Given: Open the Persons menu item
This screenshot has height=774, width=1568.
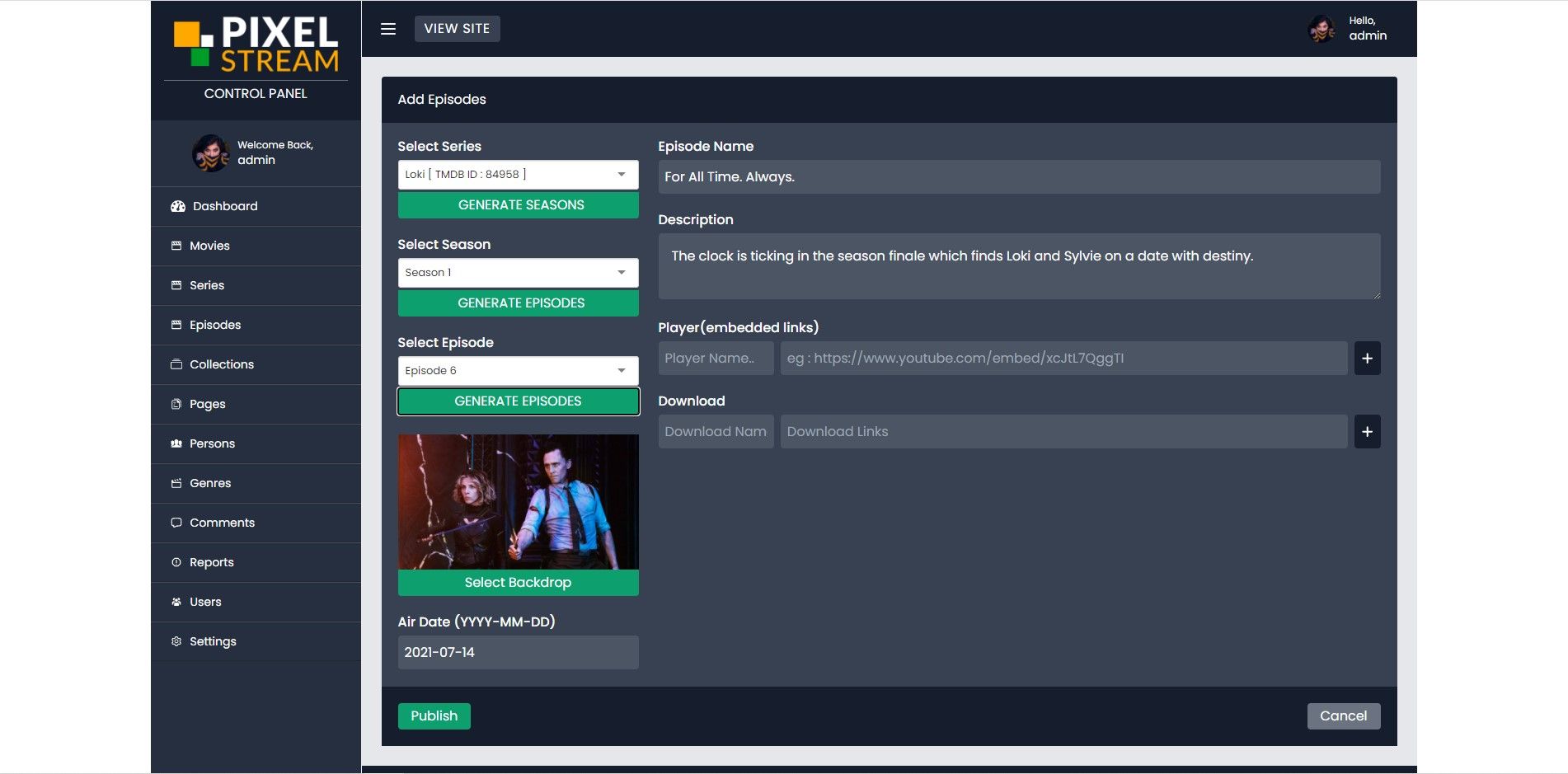Looking at the screenshot, I should pyautogui.click(x=256, y=443).
